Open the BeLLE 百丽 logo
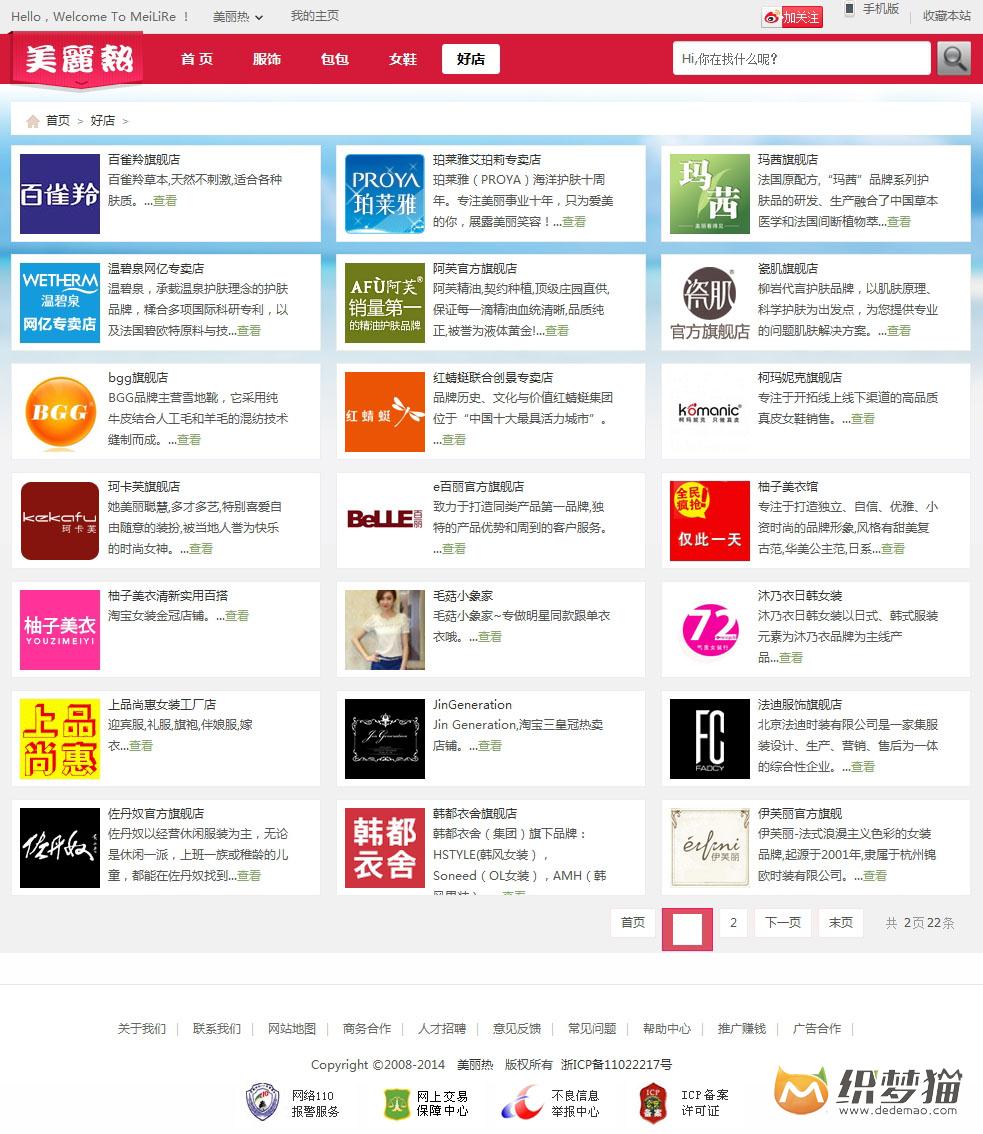983x1134 pixels. (385, 521)
